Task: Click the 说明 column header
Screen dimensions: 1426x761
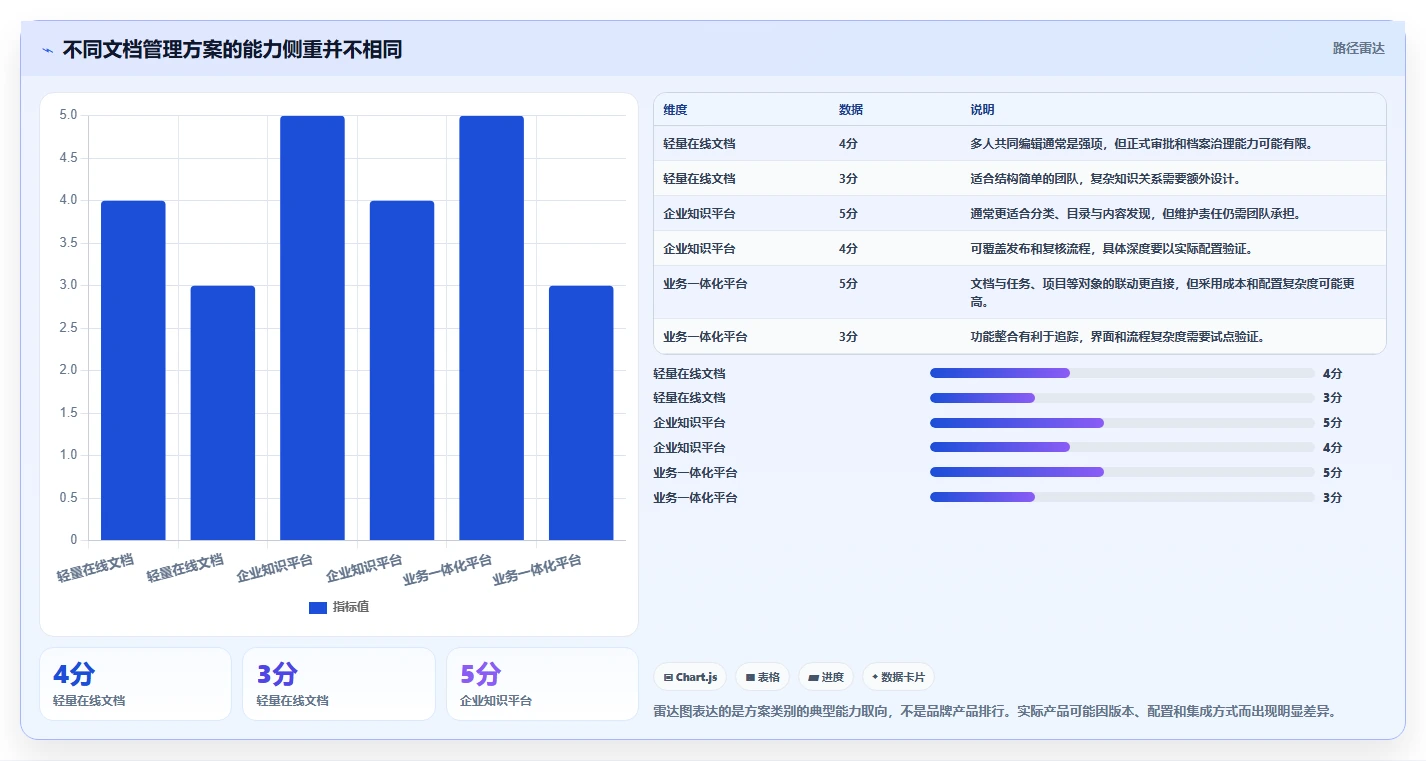Action: (x=982, y=110)
